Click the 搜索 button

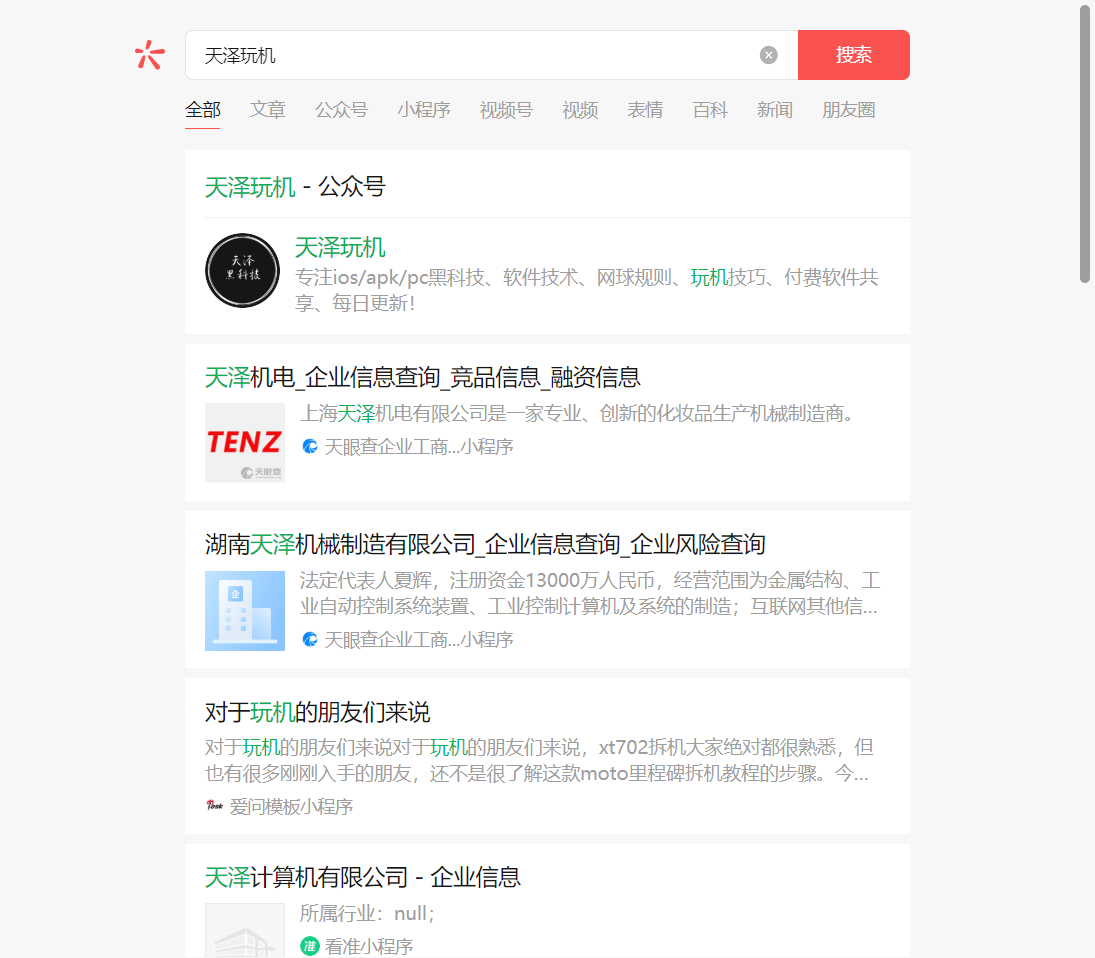[x=853, y=54]
